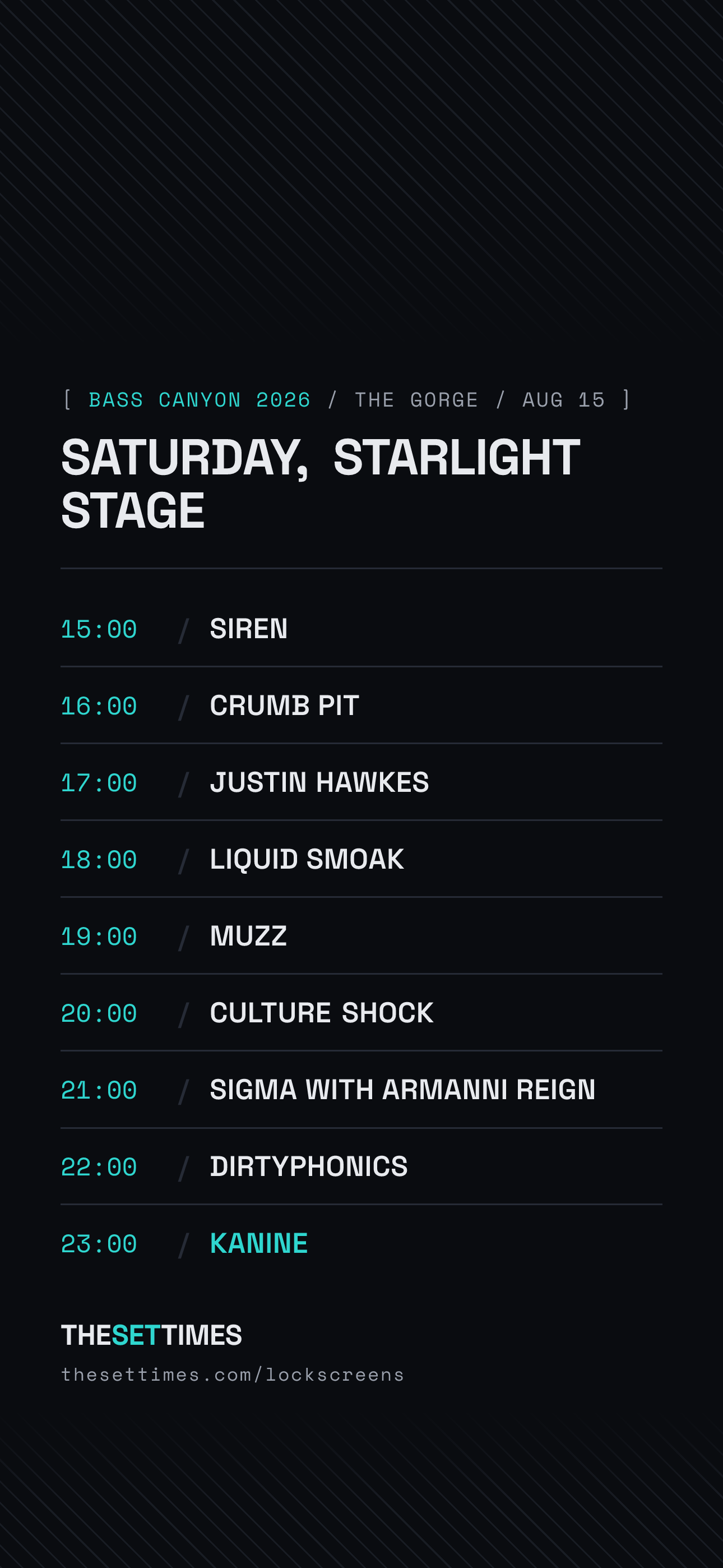Open the thesettimes.com/lockscreens link
Image resolution: width=723 pixels, height=1568 pixels.
233,1375
